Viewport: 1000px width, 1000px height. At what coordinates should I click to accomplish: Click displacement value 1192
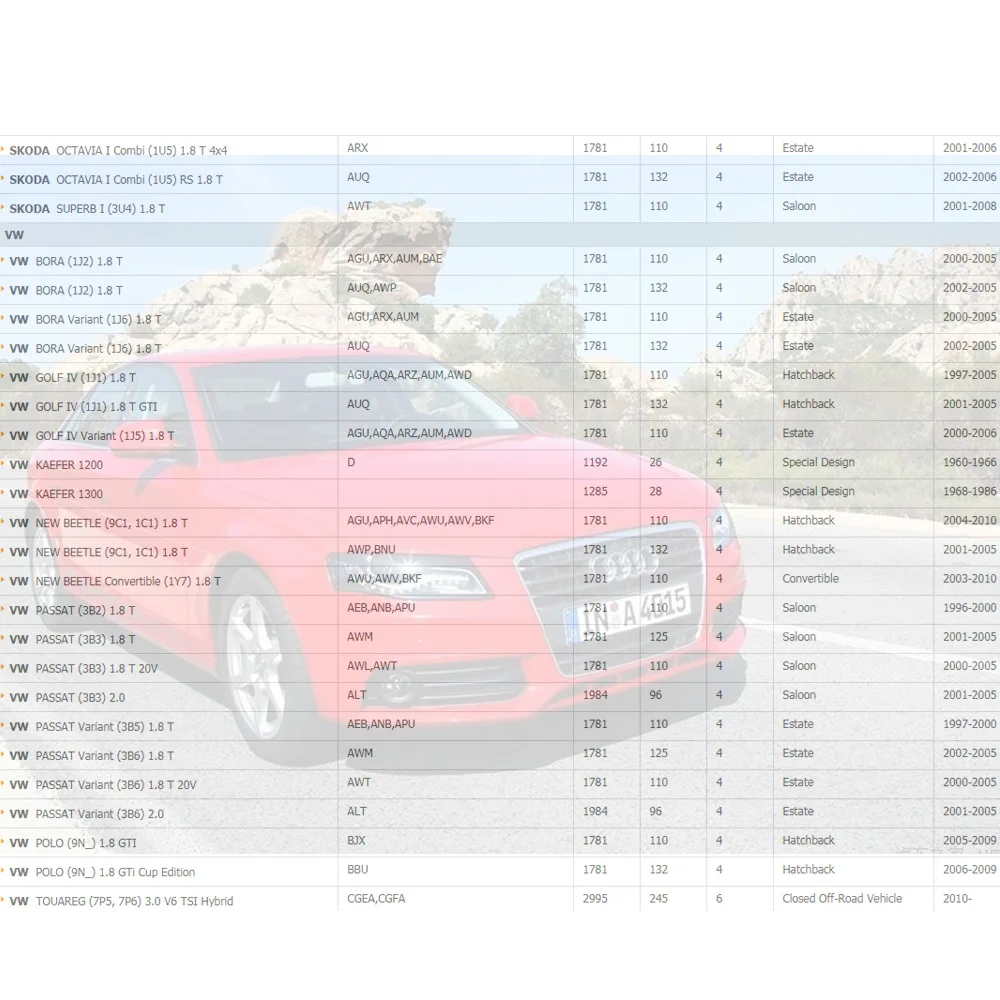tap(595, 462)
